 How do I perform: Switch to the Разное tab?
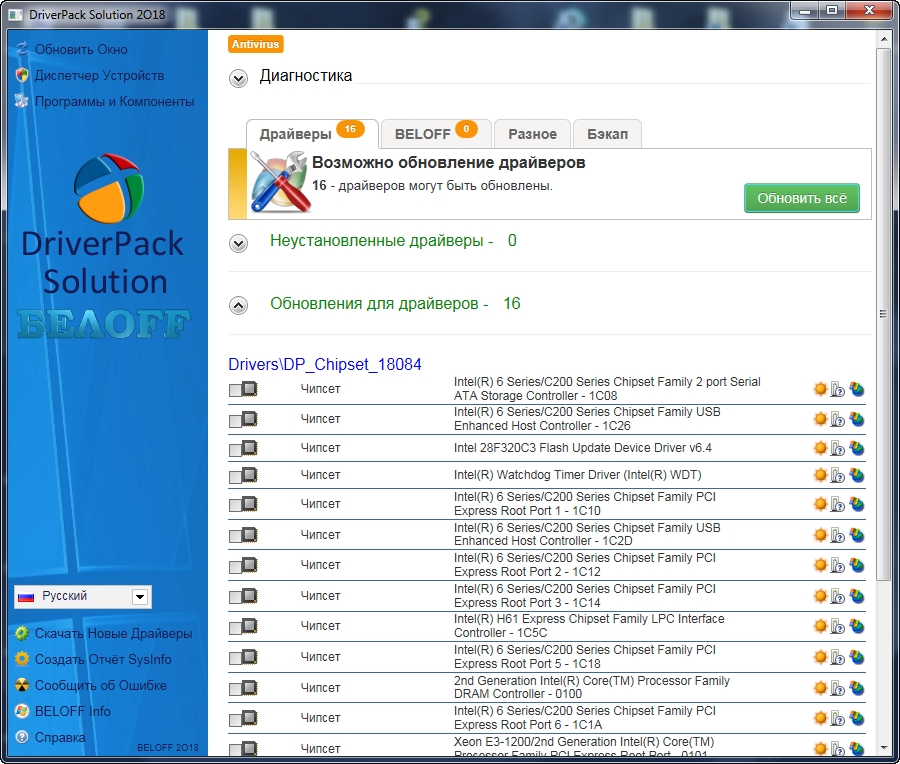532,134
